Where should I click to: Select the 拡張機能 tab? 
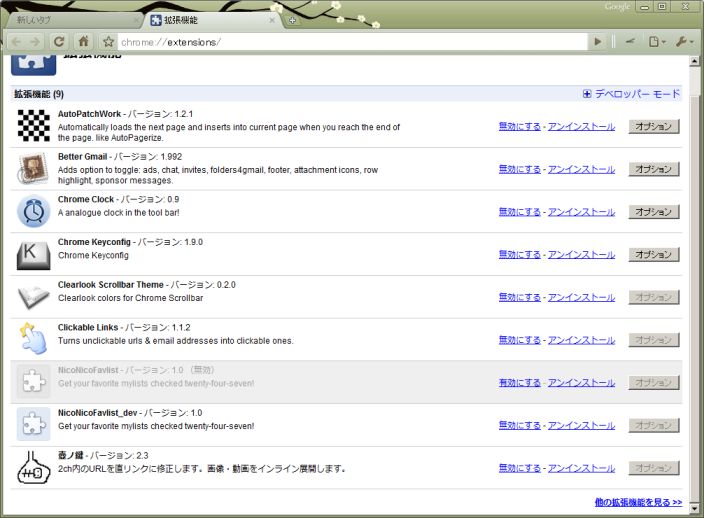click(211, 20)
